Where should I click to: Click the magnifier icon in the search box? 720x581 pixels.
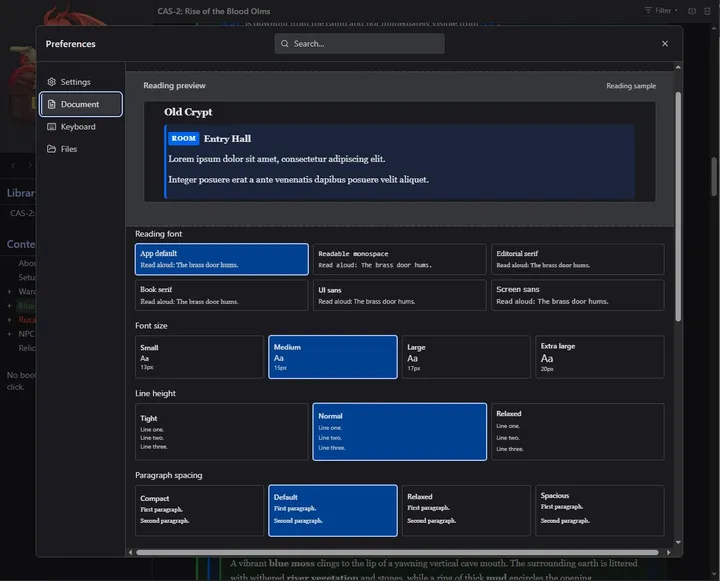(x=285, y=44)
